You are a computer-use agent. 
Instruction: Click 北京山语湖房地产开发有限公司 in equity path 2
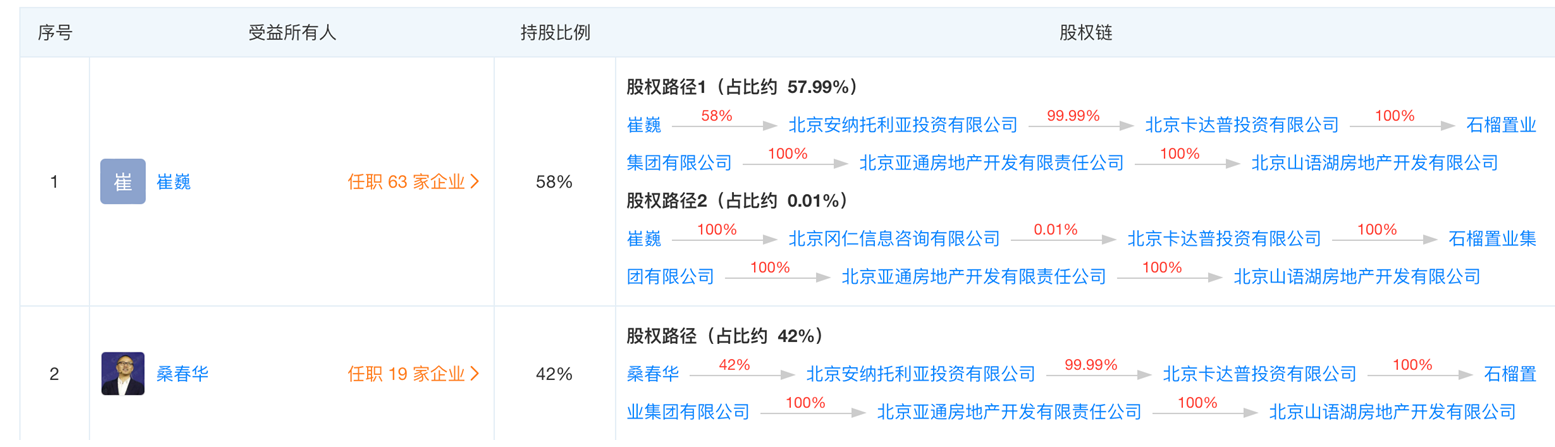[x=1357, y=276]
